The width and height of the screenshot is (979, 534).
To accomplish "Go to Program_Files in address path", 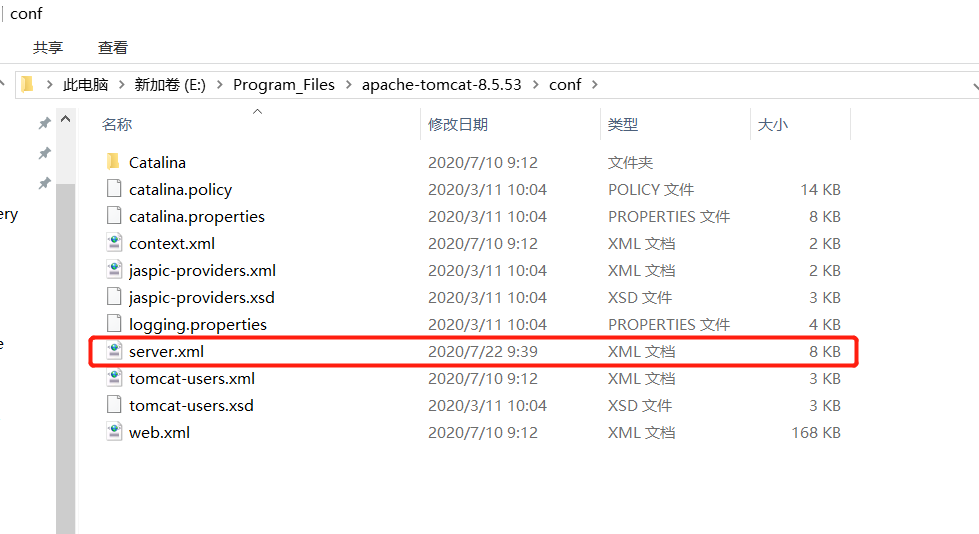I will point(284,85).
